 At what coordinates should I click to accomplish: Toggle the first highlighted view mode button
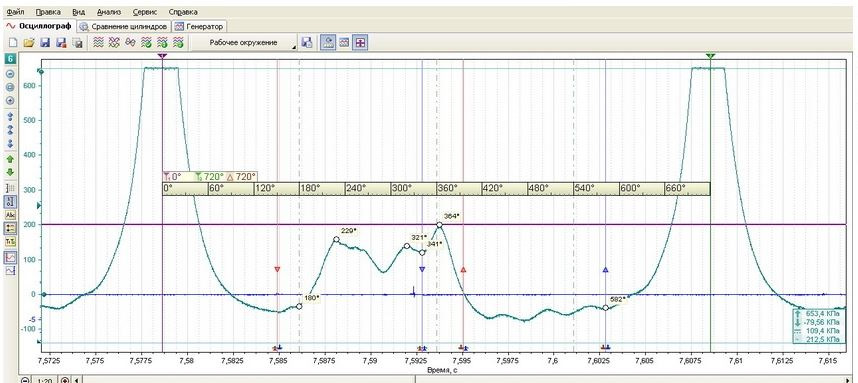328,43
